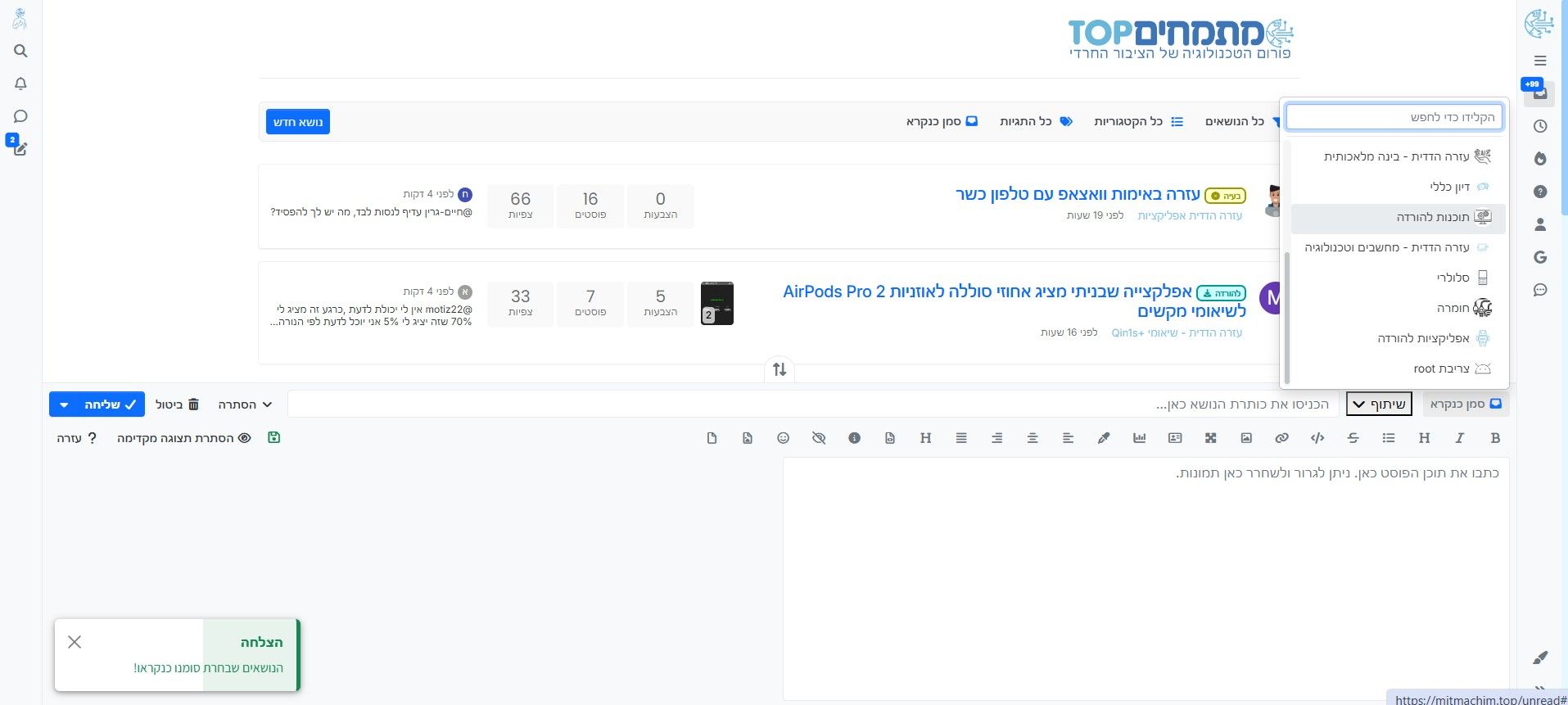Select category עזרה הדדית - בינה מלאכותית
Screen dimensions: 1568x705
coord(1399,156)
